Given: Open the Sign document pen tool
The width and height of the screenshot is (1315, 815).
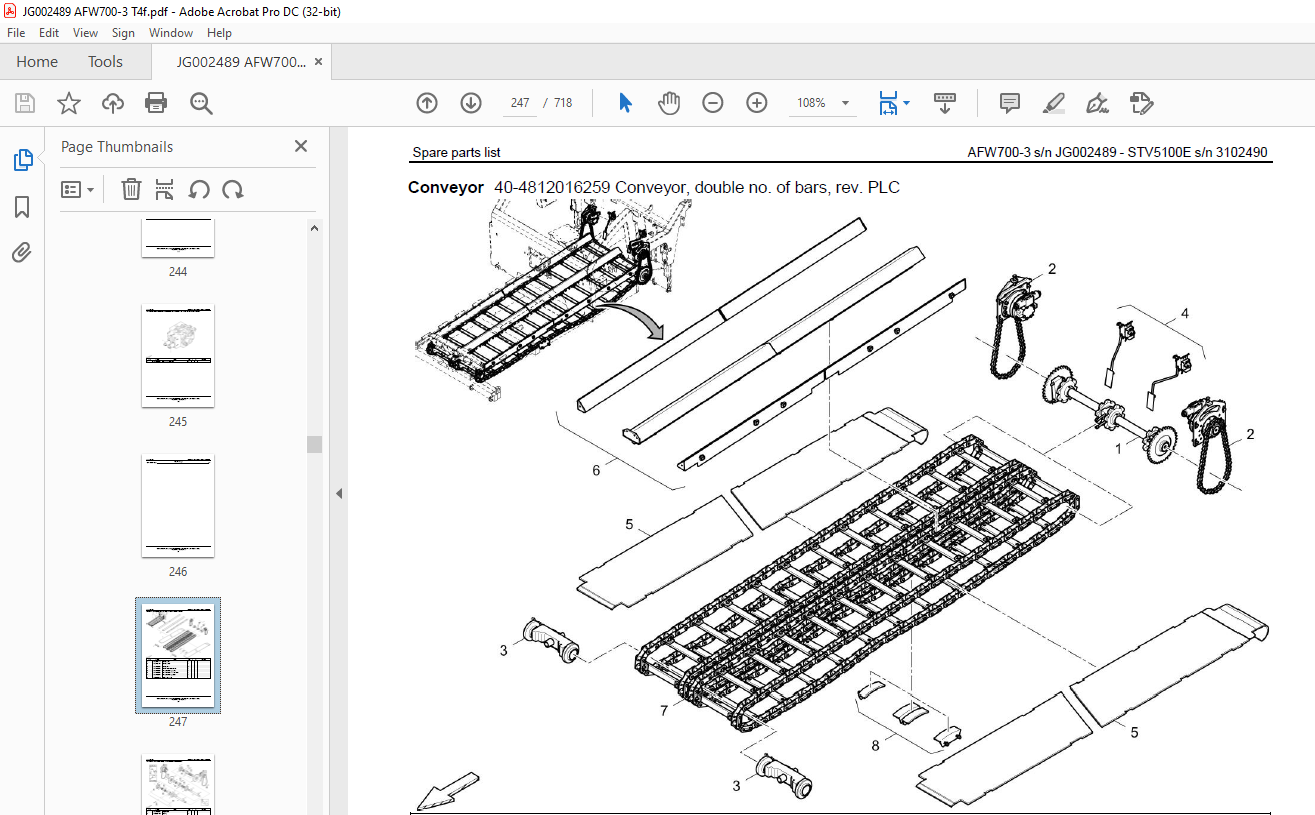Looking at the screenshot, I should click(1098, 103).
